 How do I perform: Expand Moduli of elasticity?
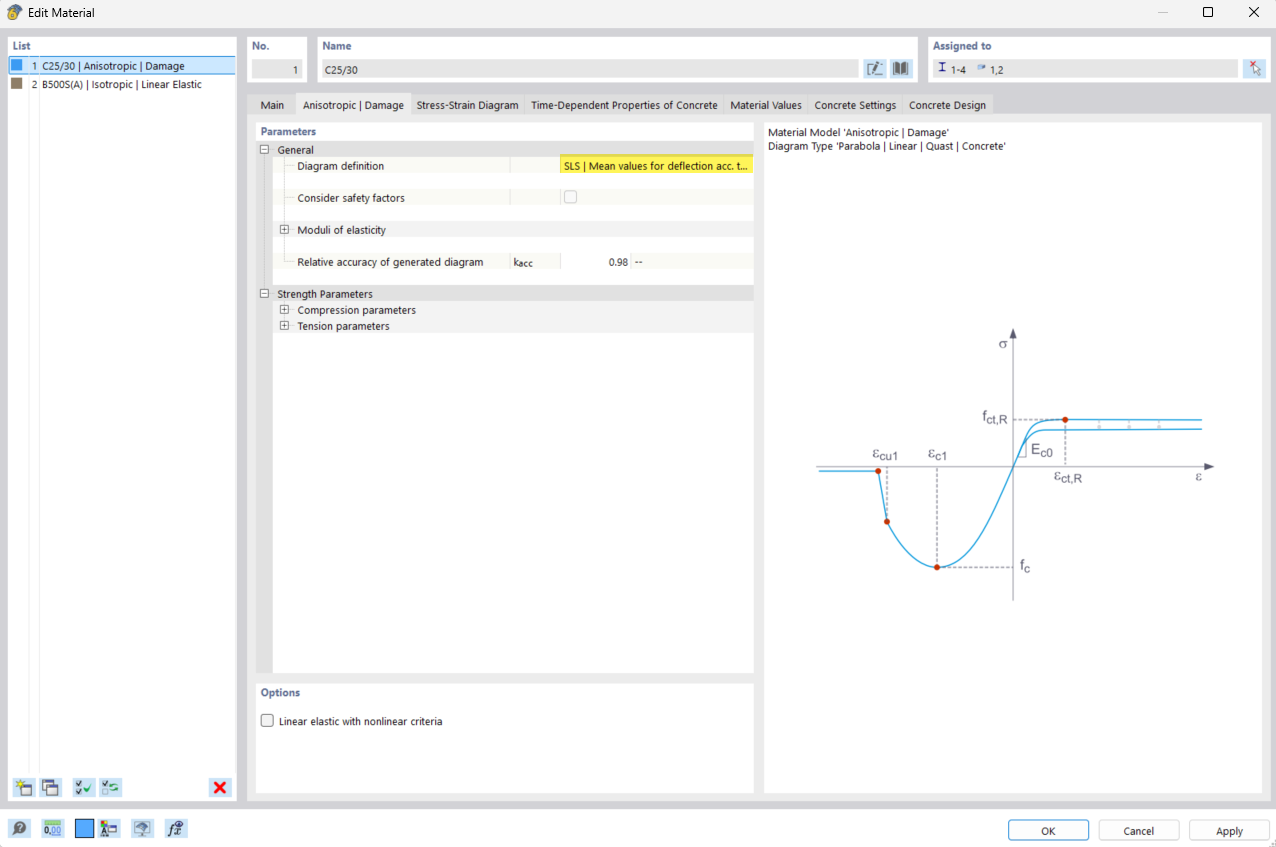[284, 229]
